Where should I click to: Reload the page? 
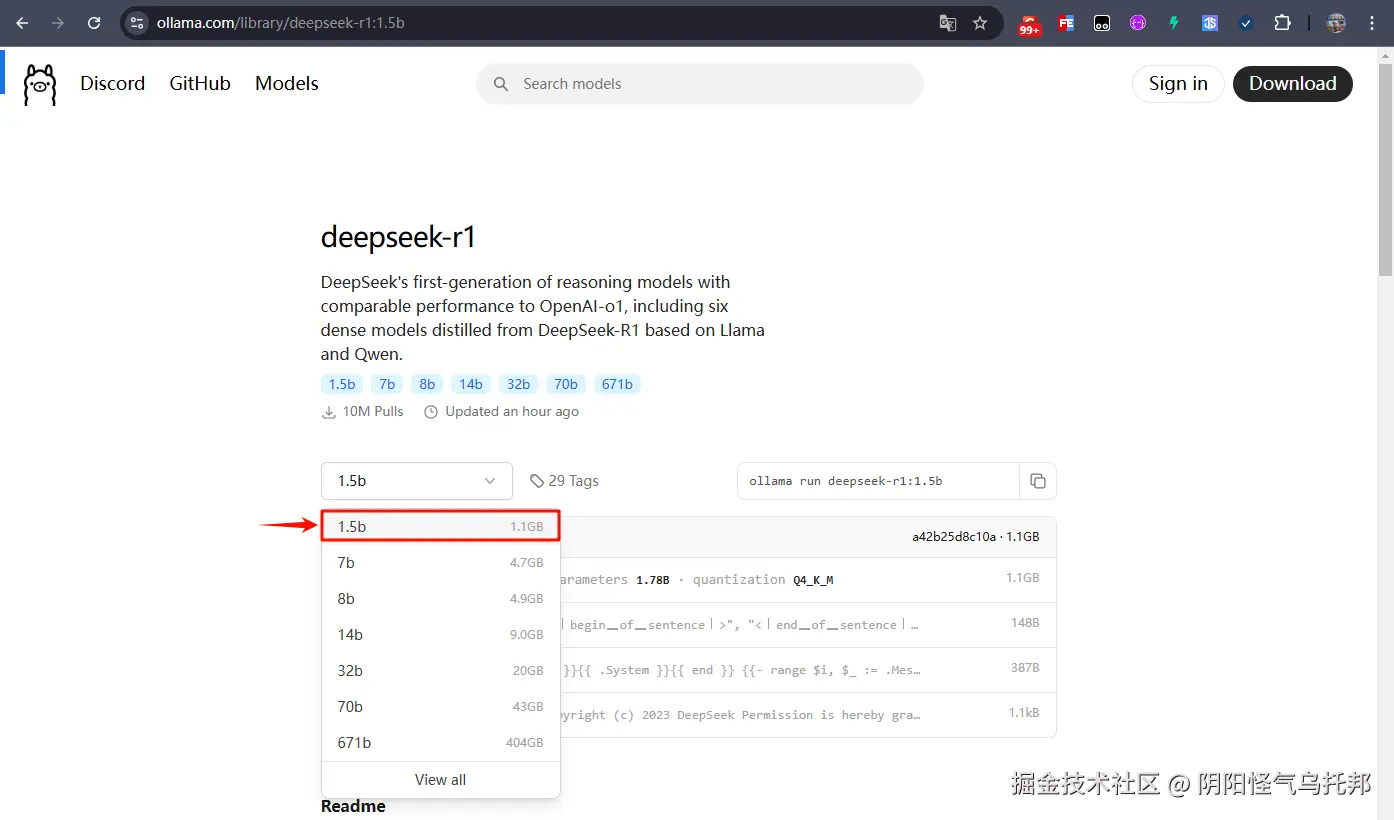coord(93,22)
